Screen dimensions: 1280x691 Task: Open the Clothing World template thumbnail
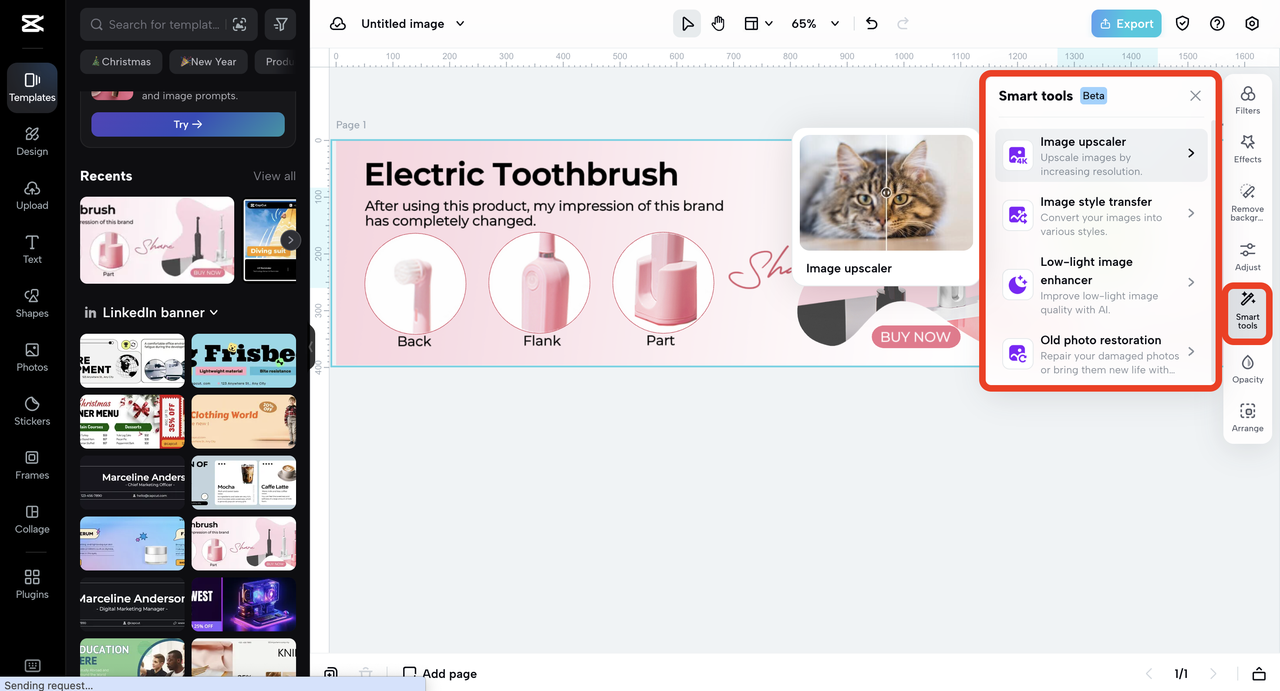[x=244, y=421]
